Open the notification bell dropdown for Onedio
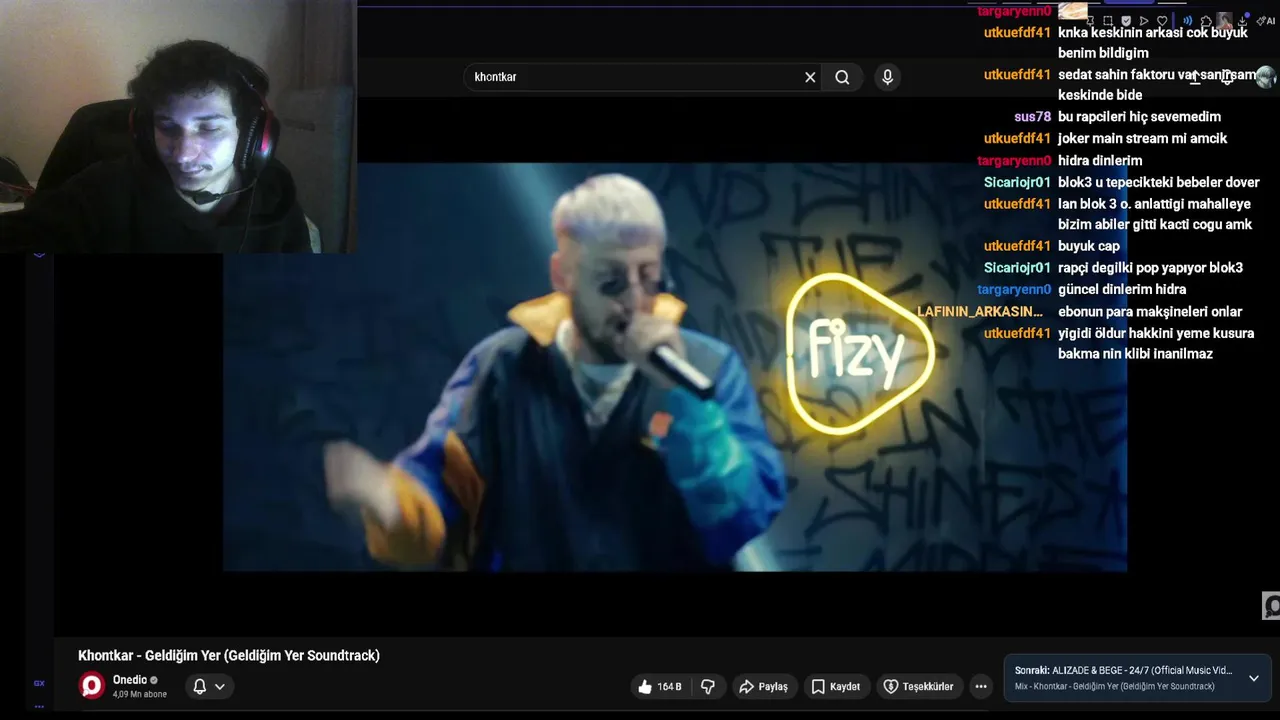 click(209, 686)
